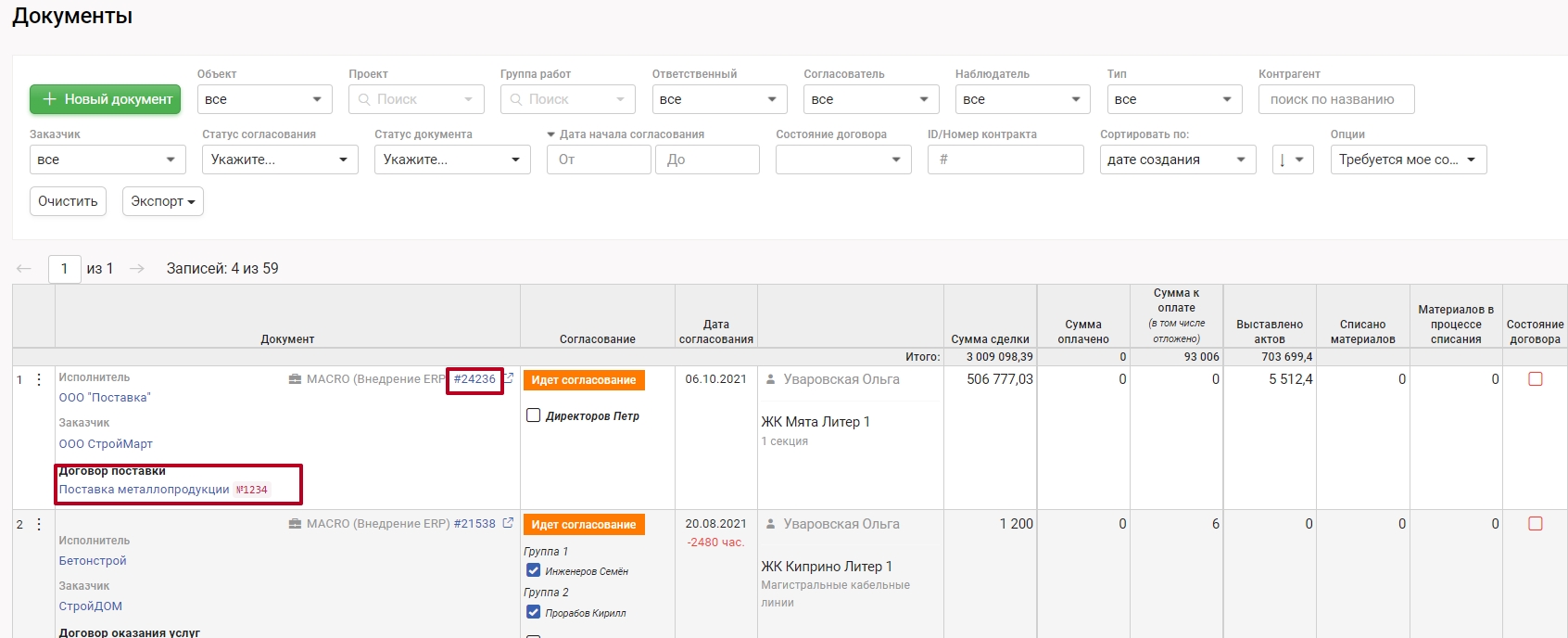Toggle sort direction arrow dropdown

coord(1292,159)
